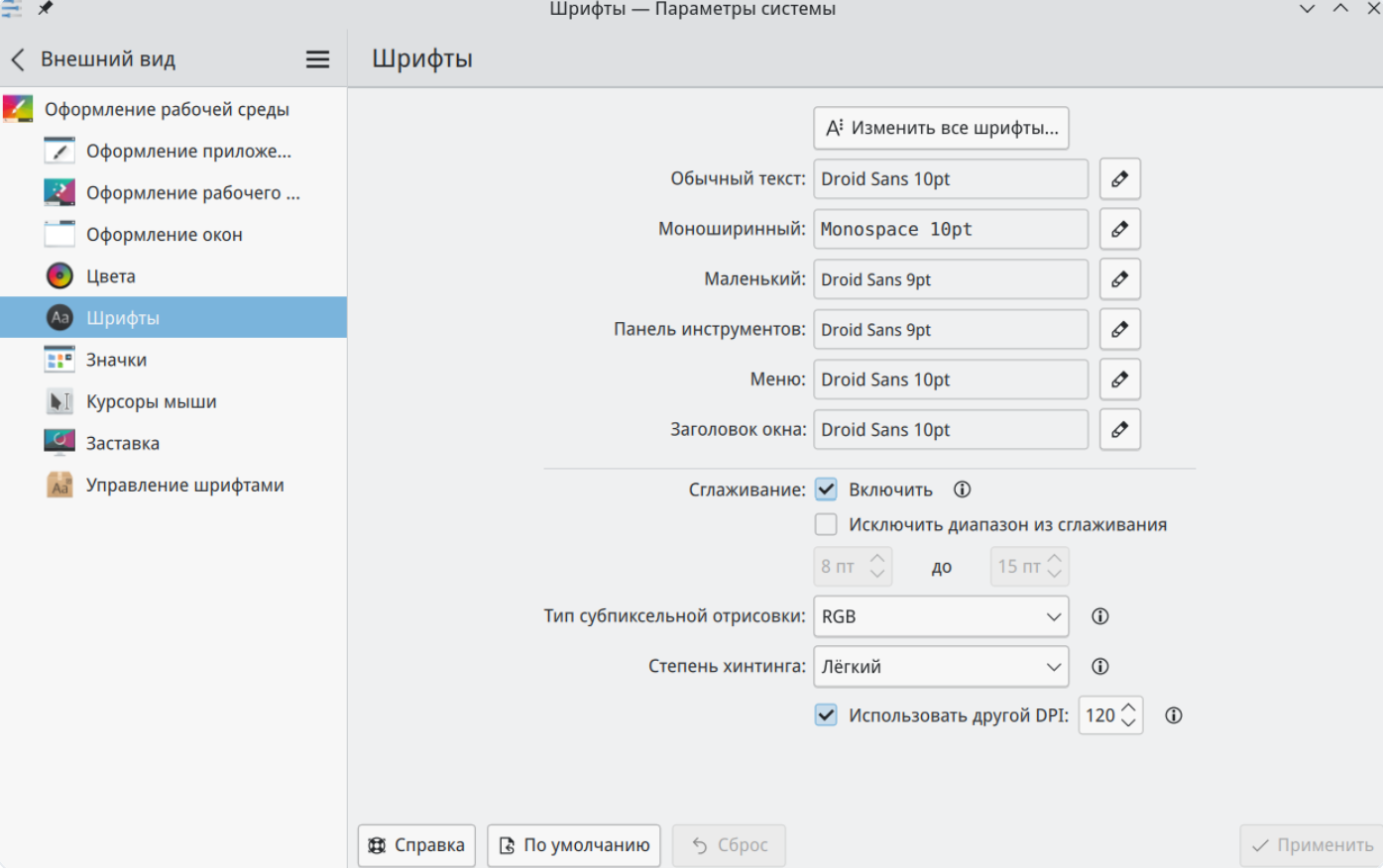Click the edit icon for Моноширинный font
This screenshot has height=868, width=1383.
click(1119, 229)
